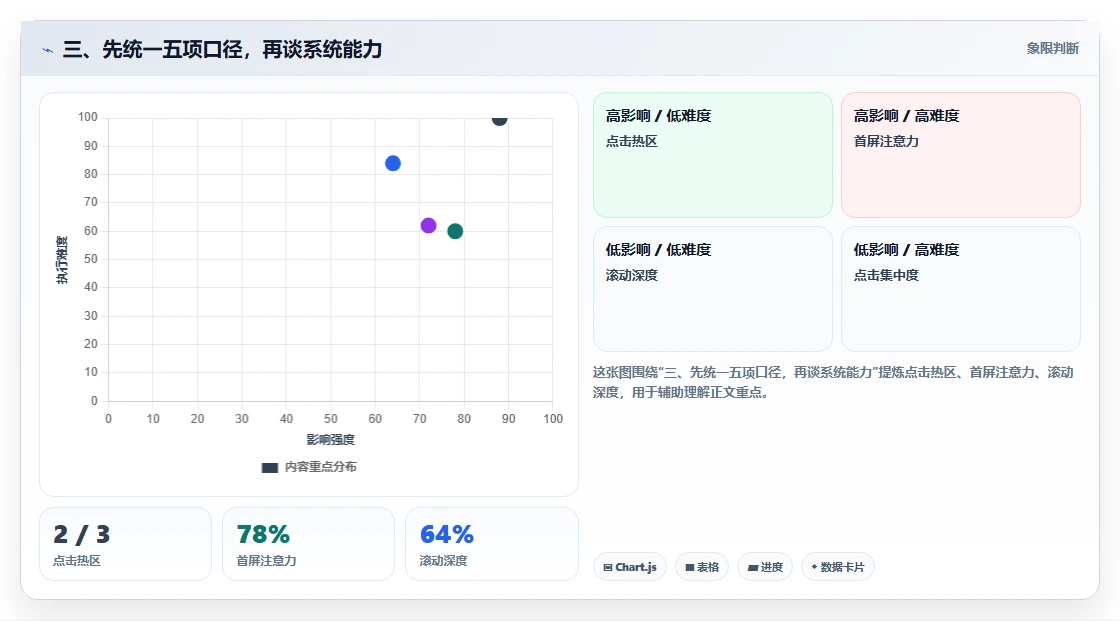The height and width of the screenshot is (621, 1120).
Task: Click the section title 三、先统一五项口径，再谈系统能力
Action: 222,49
